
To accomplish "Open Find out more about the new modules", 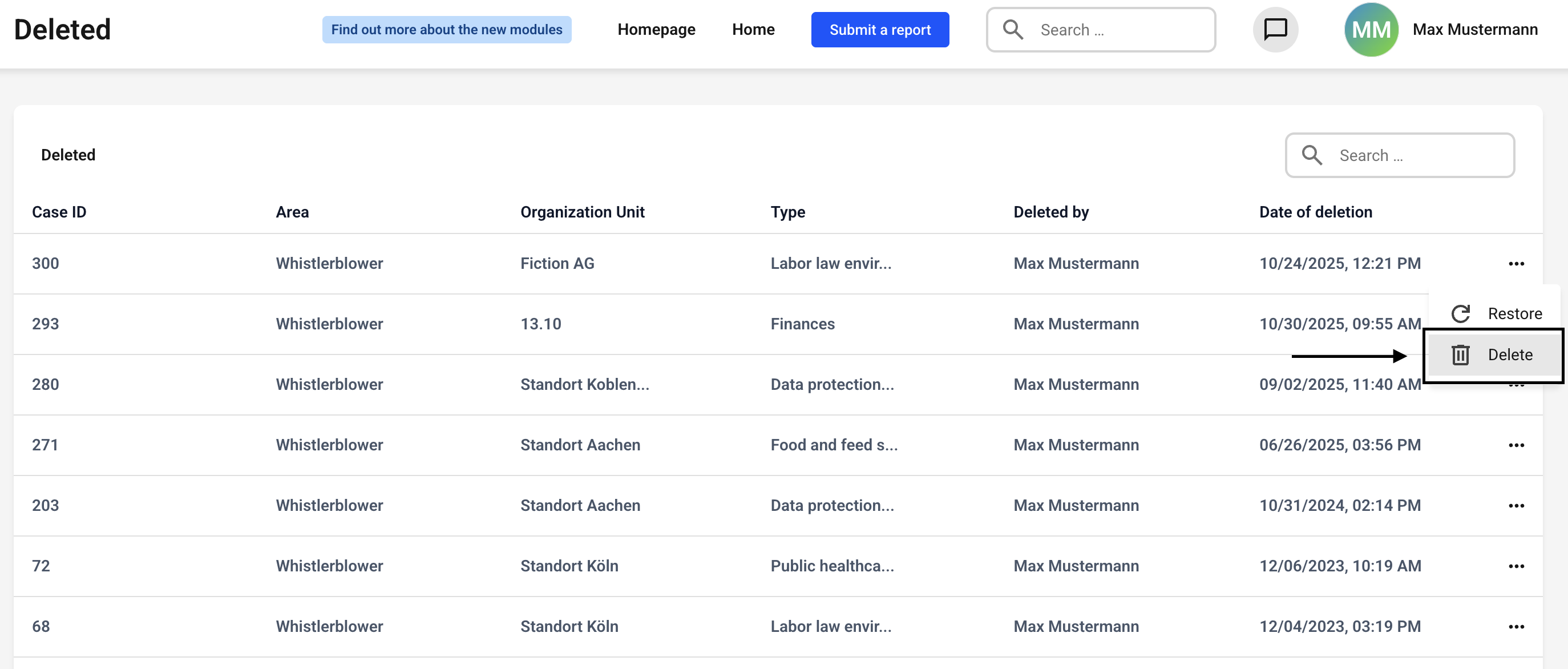I will tap(446, 29).
